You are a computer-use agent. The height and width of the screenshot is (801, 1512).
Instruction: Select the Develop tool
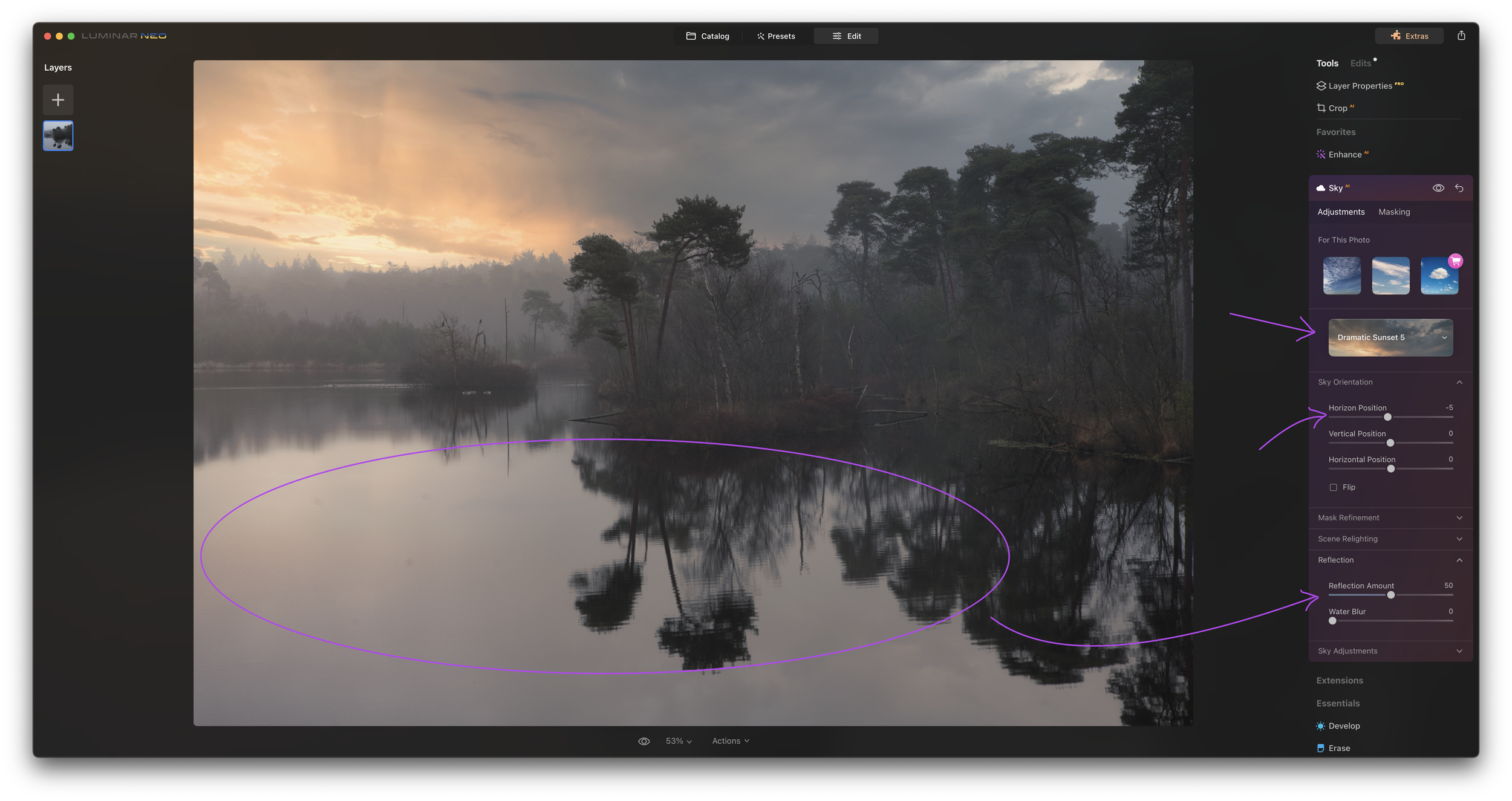[1343, 726]
